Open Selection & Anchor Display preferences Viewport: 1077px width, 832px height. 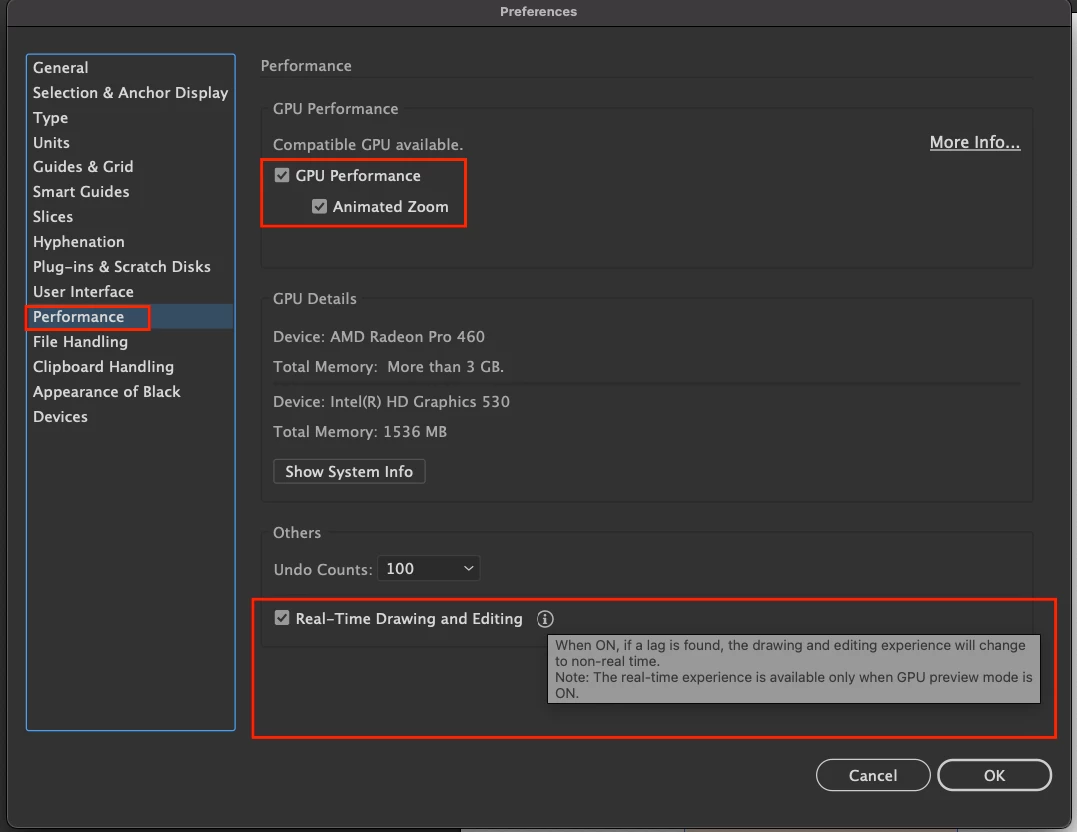click(131, 92)
